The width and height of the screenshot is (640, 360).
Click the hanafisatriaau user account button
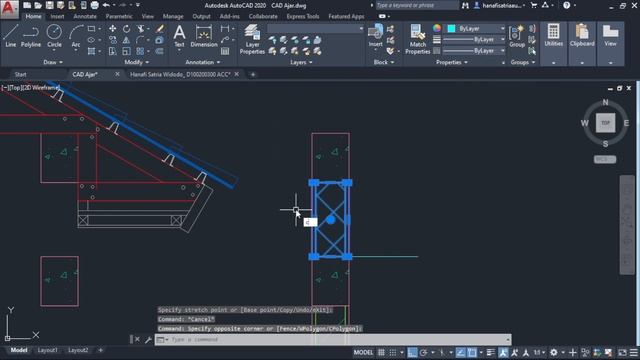pyautogui.click(x=499, y=5)
